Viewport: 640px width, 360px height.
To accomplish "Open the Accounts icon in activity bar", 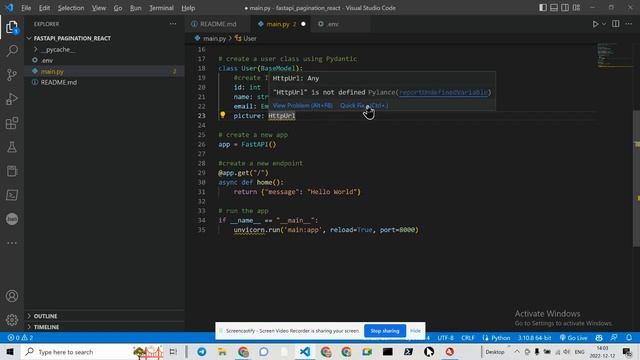I will (12, 296).
